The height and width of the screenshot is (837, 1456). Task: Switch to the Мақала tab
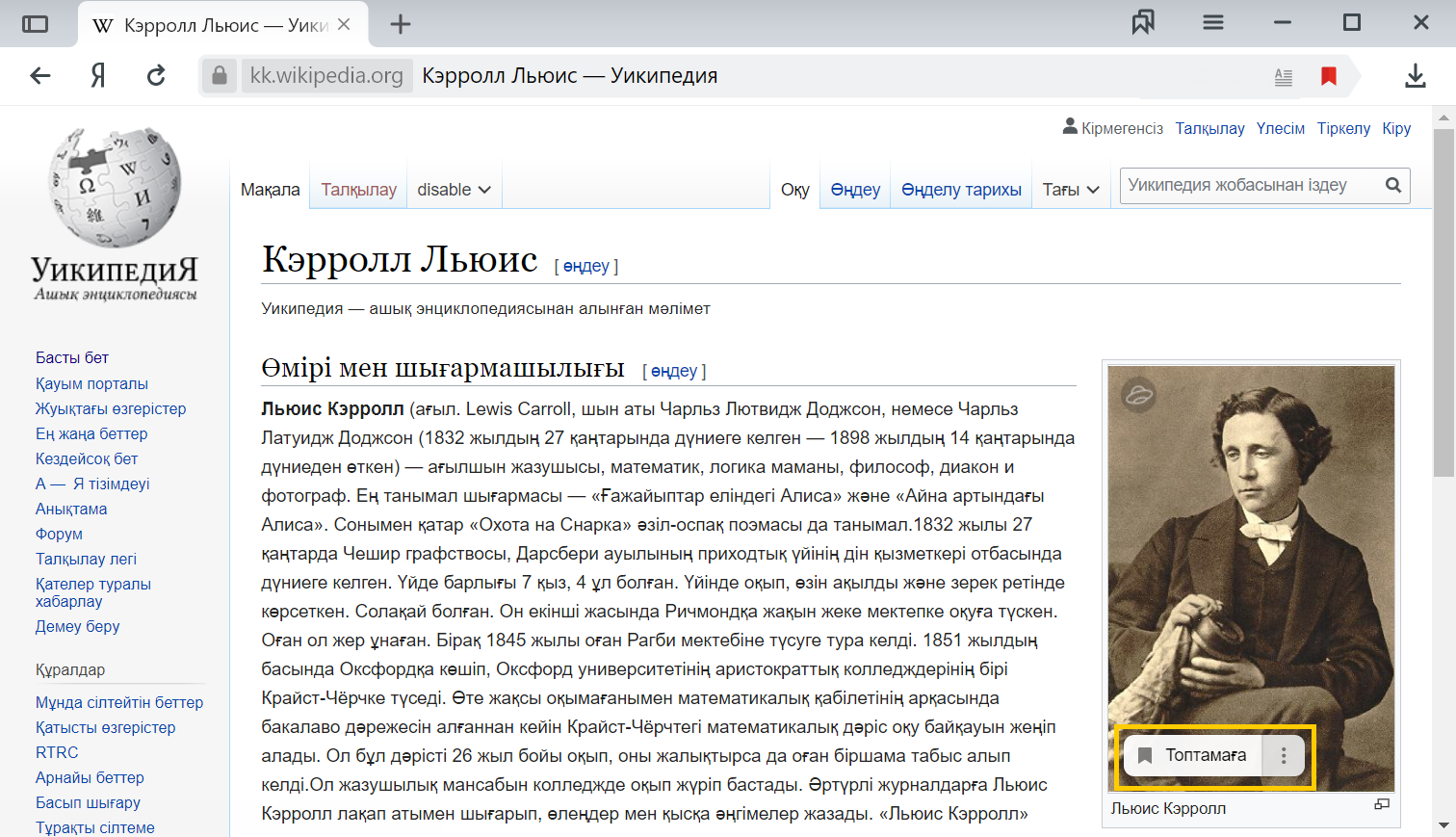pos(271,190)
